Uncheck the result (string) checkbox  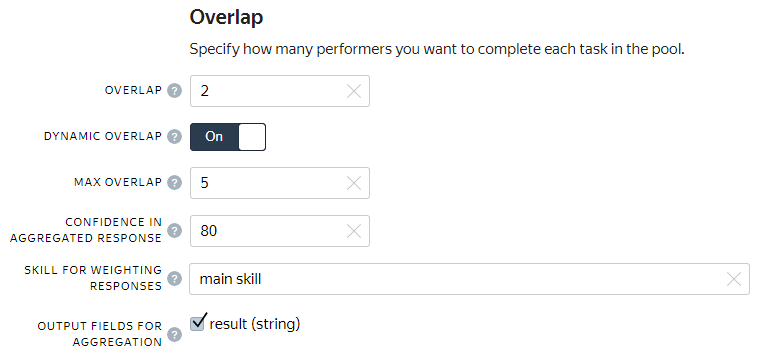[x=198, y=323]
